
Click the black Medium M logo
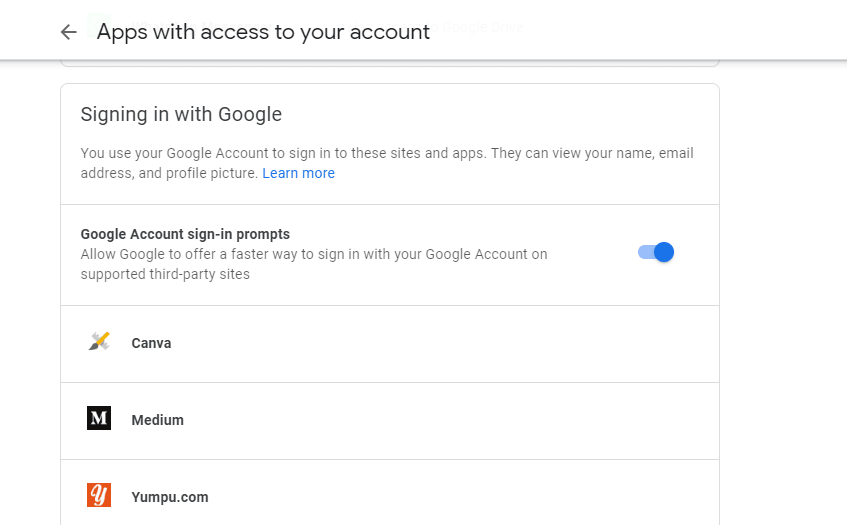pos(99,418)
